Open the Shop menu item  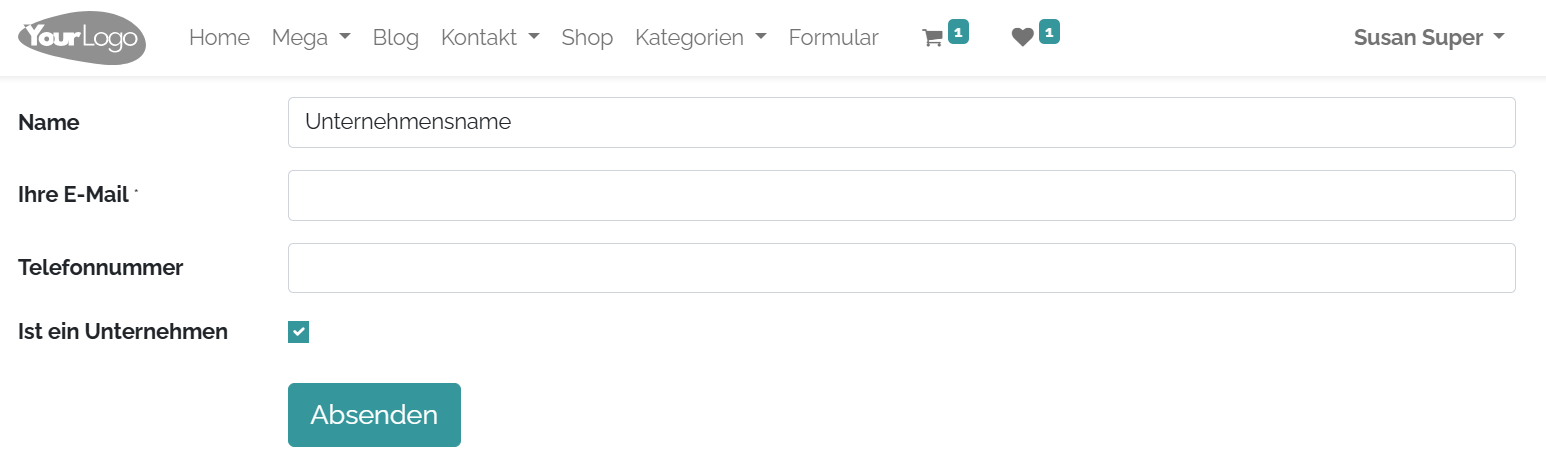coord(587,38)
